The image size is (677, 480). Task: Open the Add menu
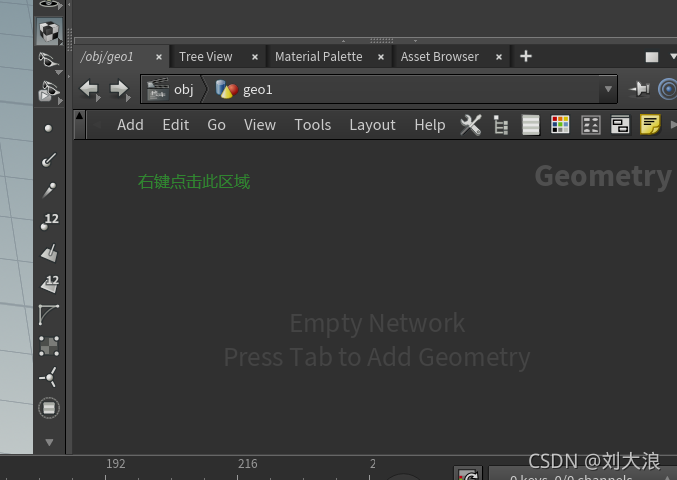130,125
